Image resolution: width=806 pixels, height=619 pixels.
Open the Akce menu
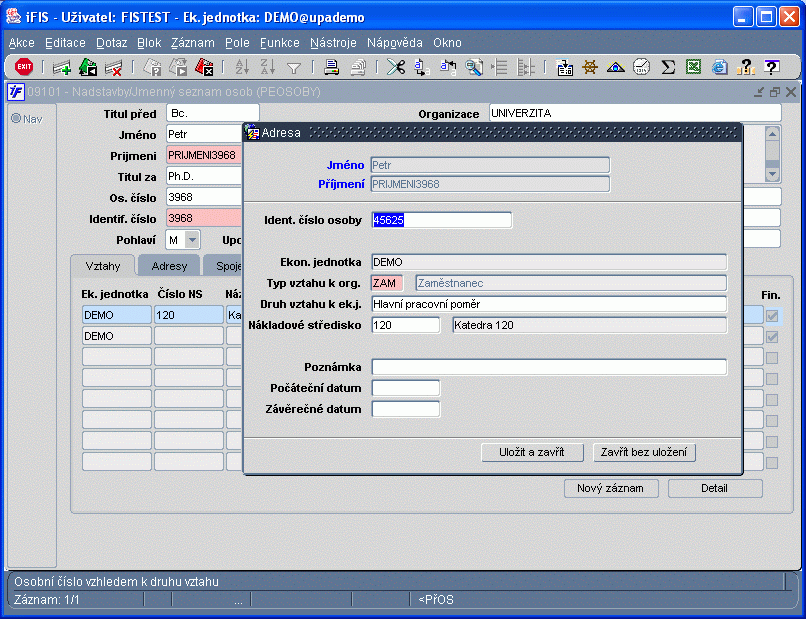point(22,43)
